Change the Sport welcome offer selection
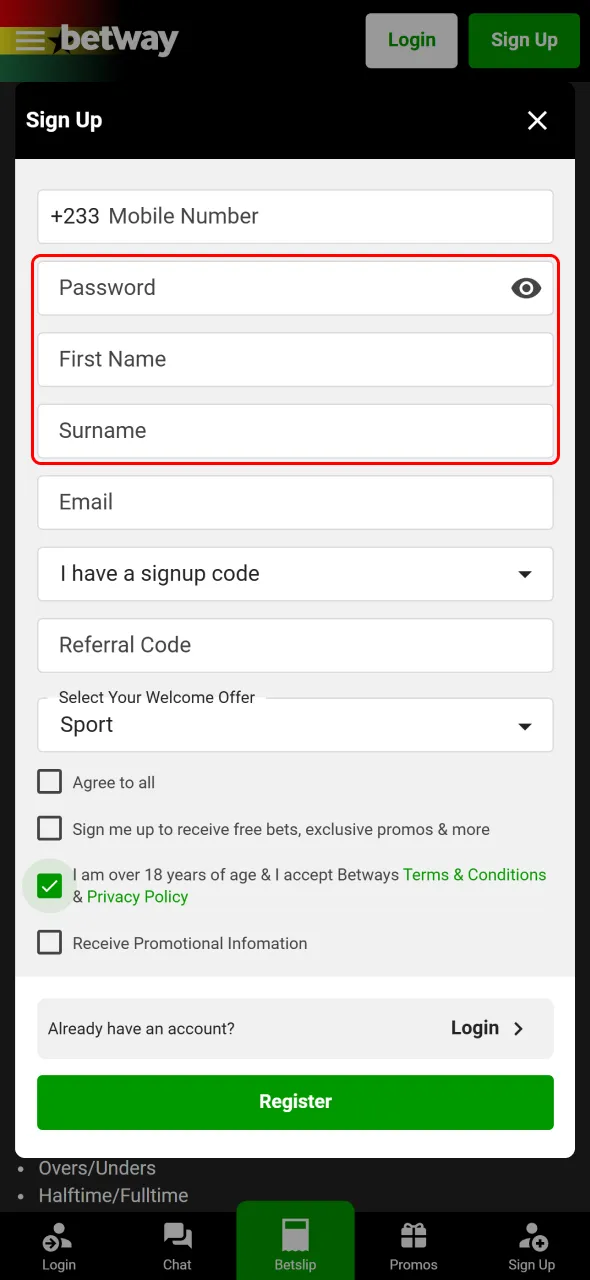The image size is (590, 1280). coord(295,725)
